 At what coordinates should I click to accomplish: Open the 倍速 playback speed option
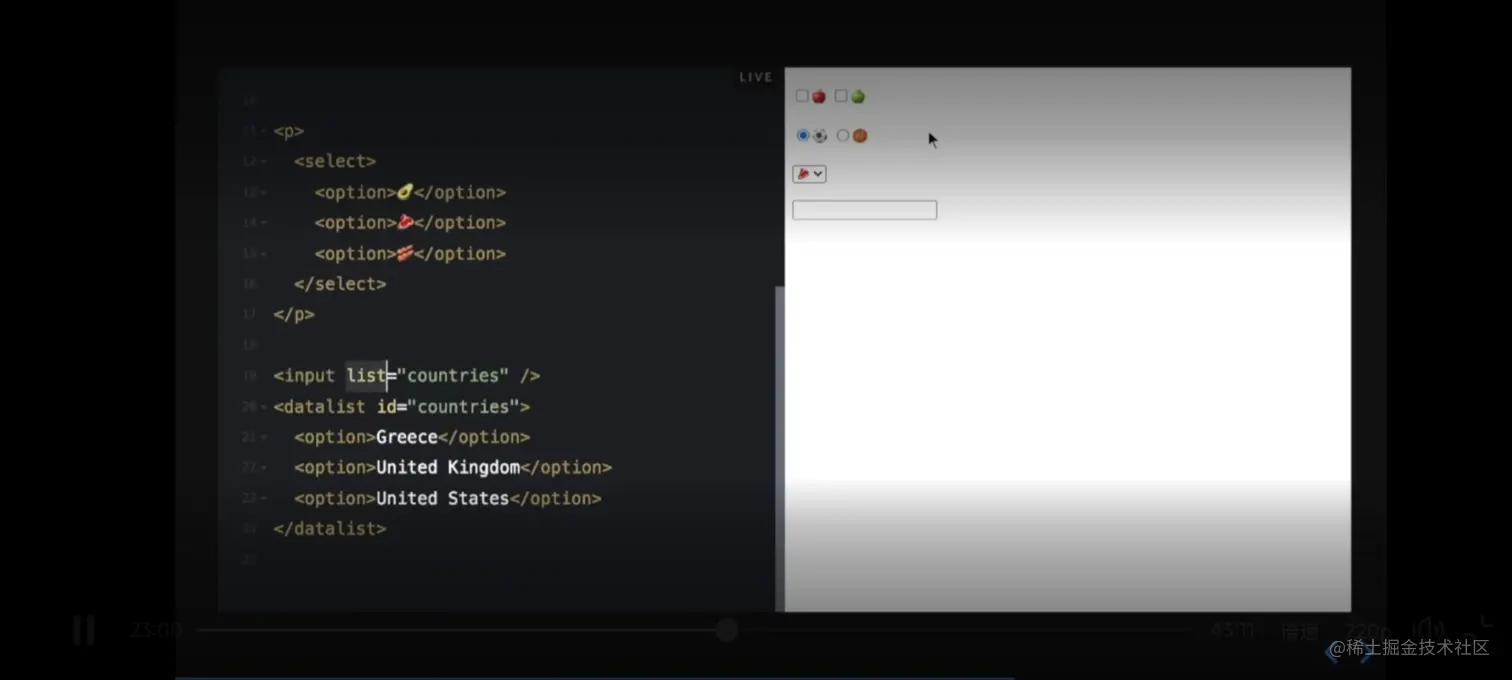[1300, 631]
